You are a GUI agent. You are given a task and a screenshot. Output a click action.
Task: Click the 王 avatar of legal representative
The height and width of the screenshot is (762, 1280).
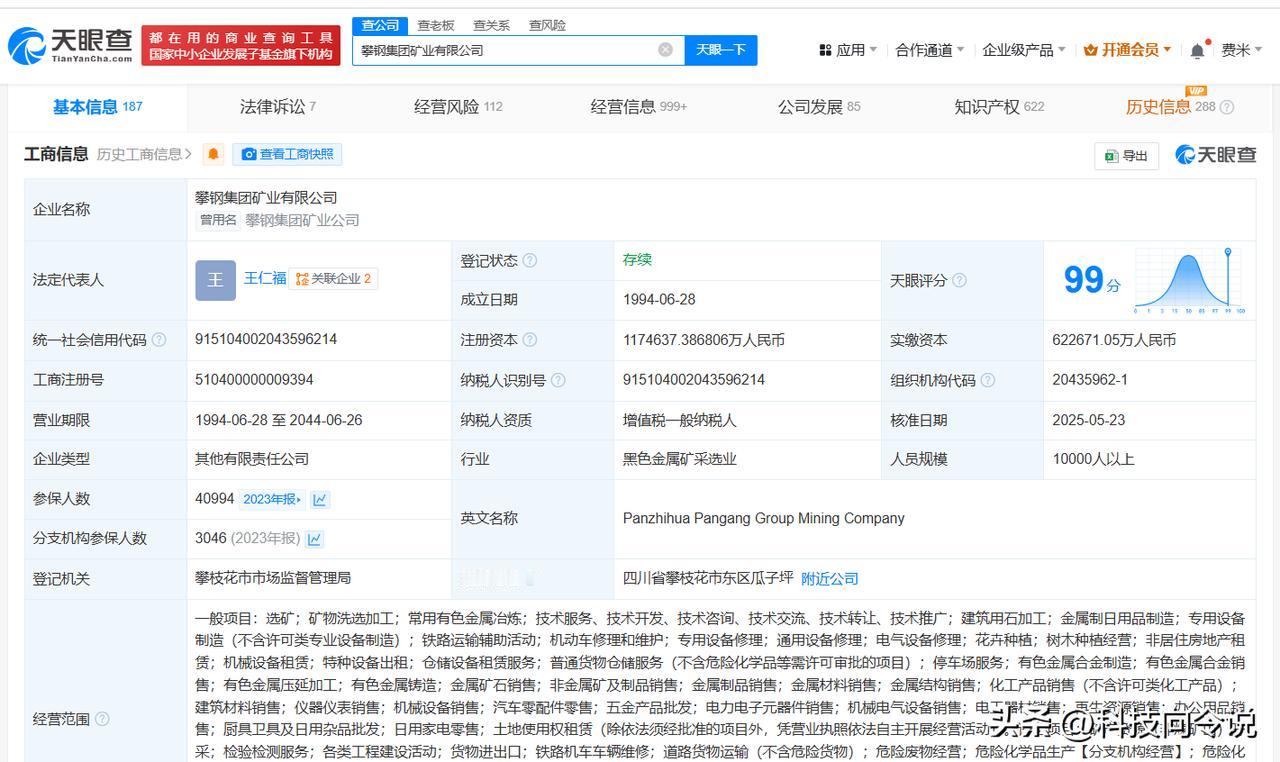tap(215, 280)
